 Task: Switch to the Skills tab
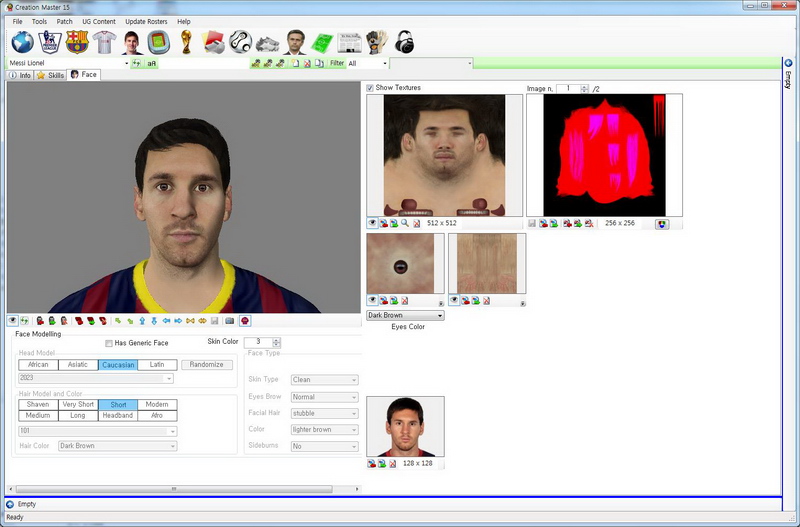tap(50, 75)
